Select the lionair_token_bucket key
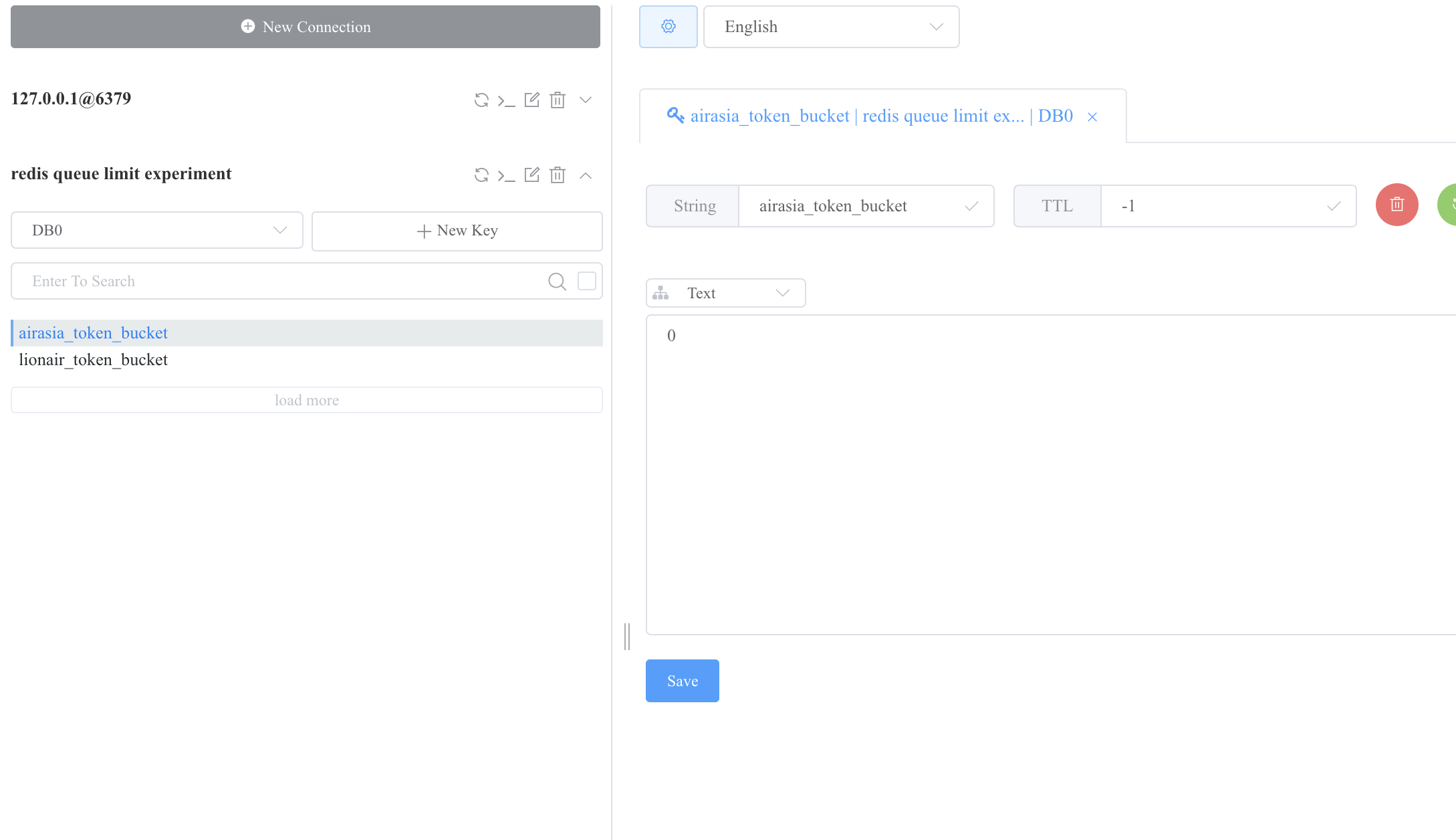The width and height of the screenshot is (1456, 840). (94, 360)
